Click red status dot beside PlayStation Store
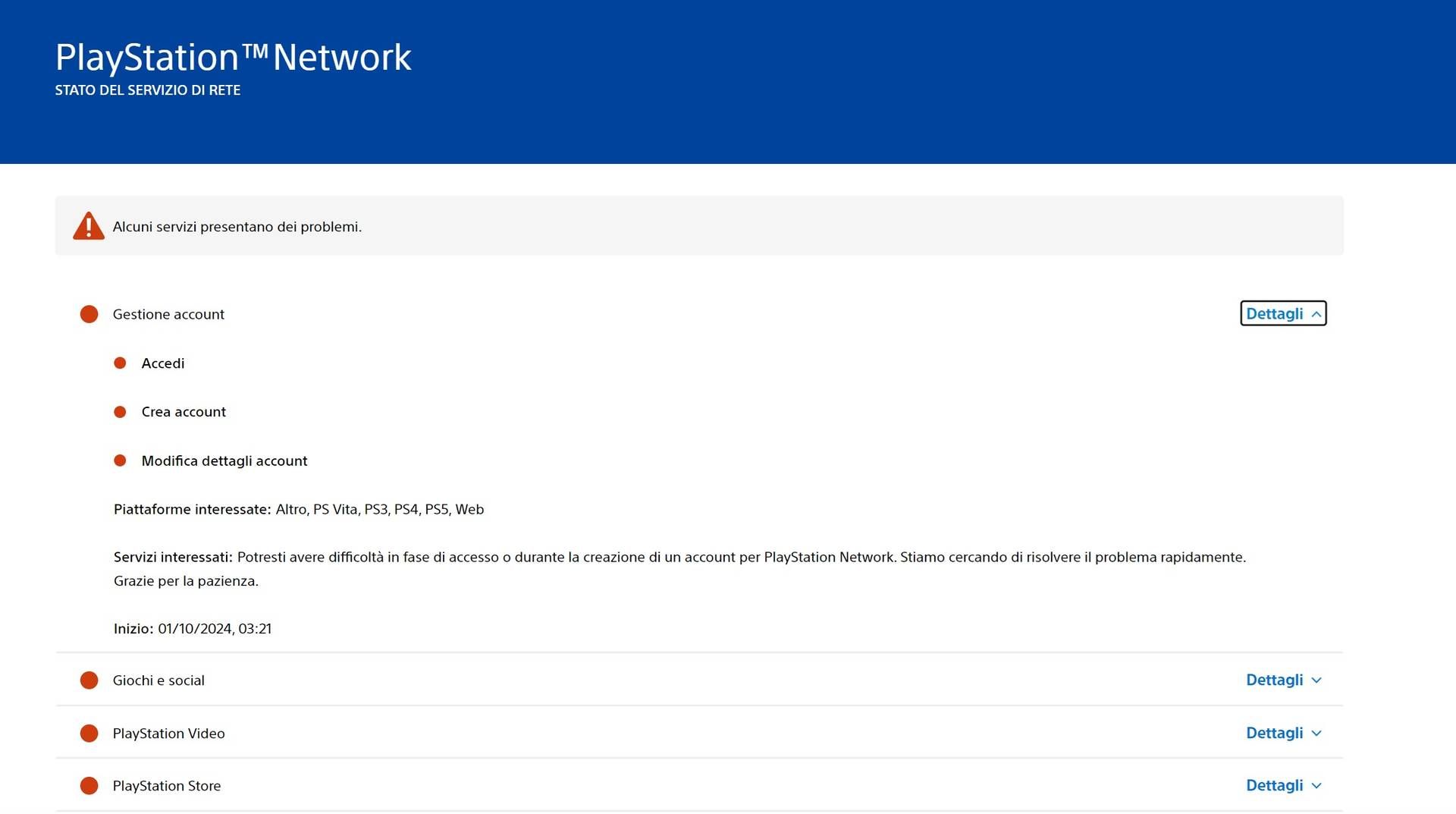Screen dimensions: 1456x814 point(89,786)
